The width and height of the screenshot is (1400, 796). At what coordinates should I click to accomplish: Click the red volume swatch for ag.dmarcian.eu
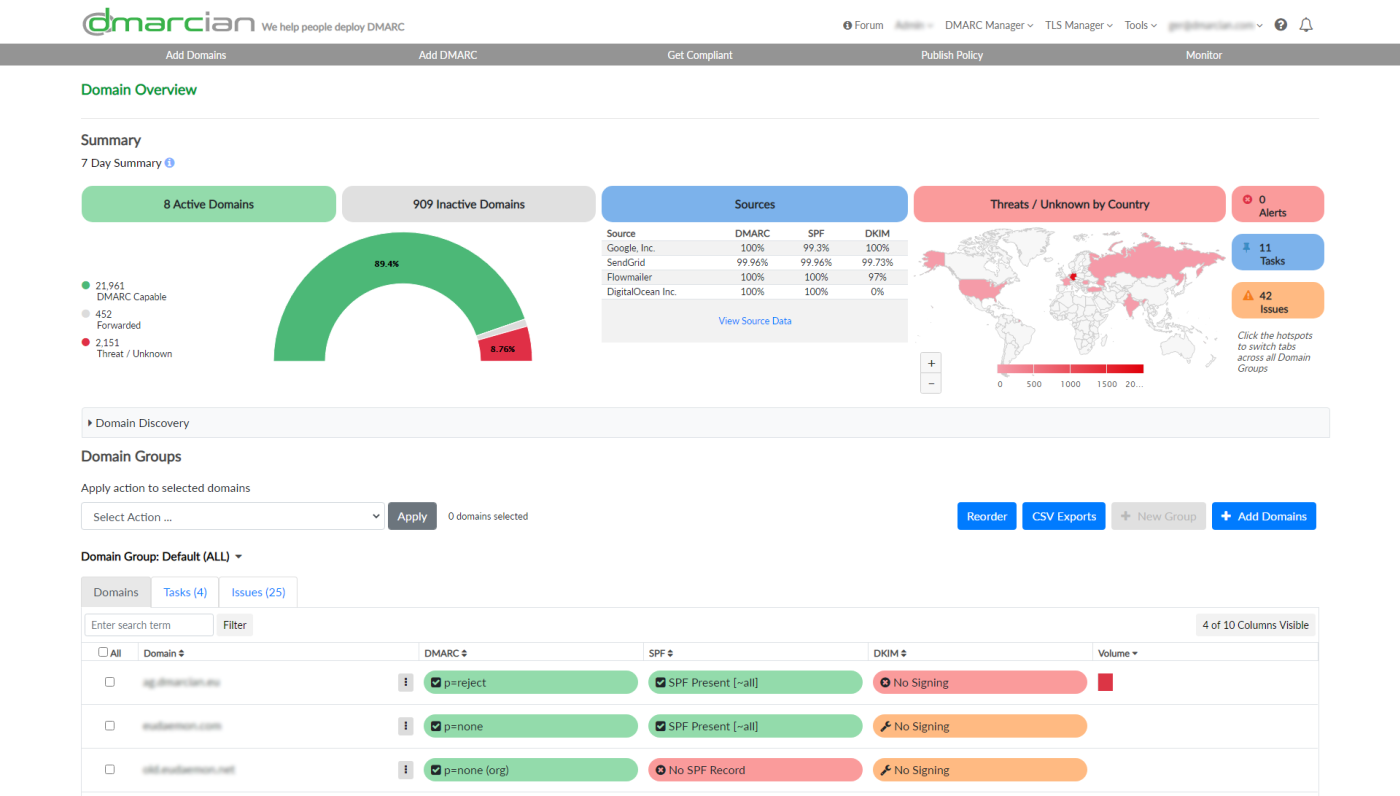(1105, 682)
